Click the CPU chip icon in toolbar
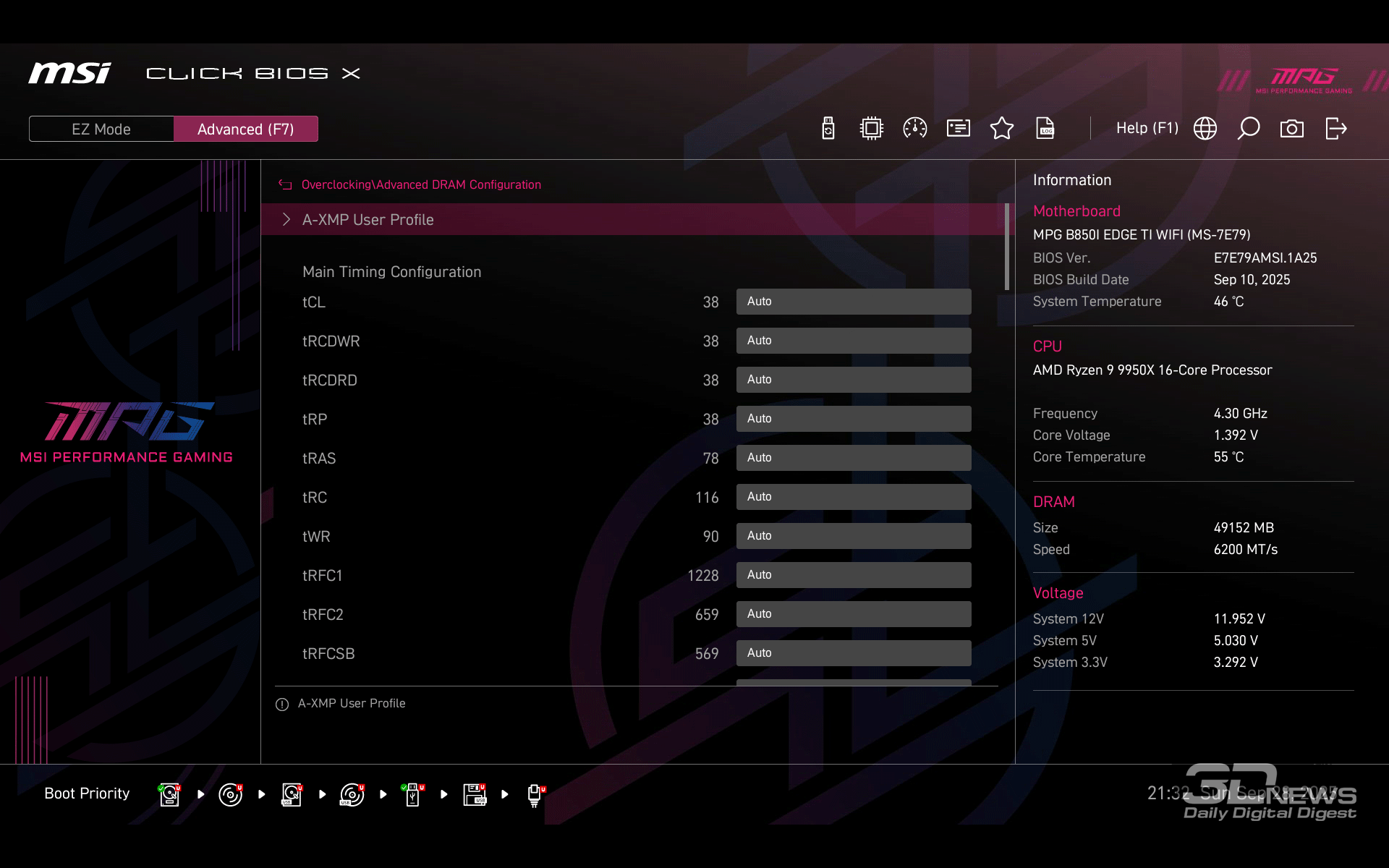1389x868 pixels. click(x=872, y=129)
